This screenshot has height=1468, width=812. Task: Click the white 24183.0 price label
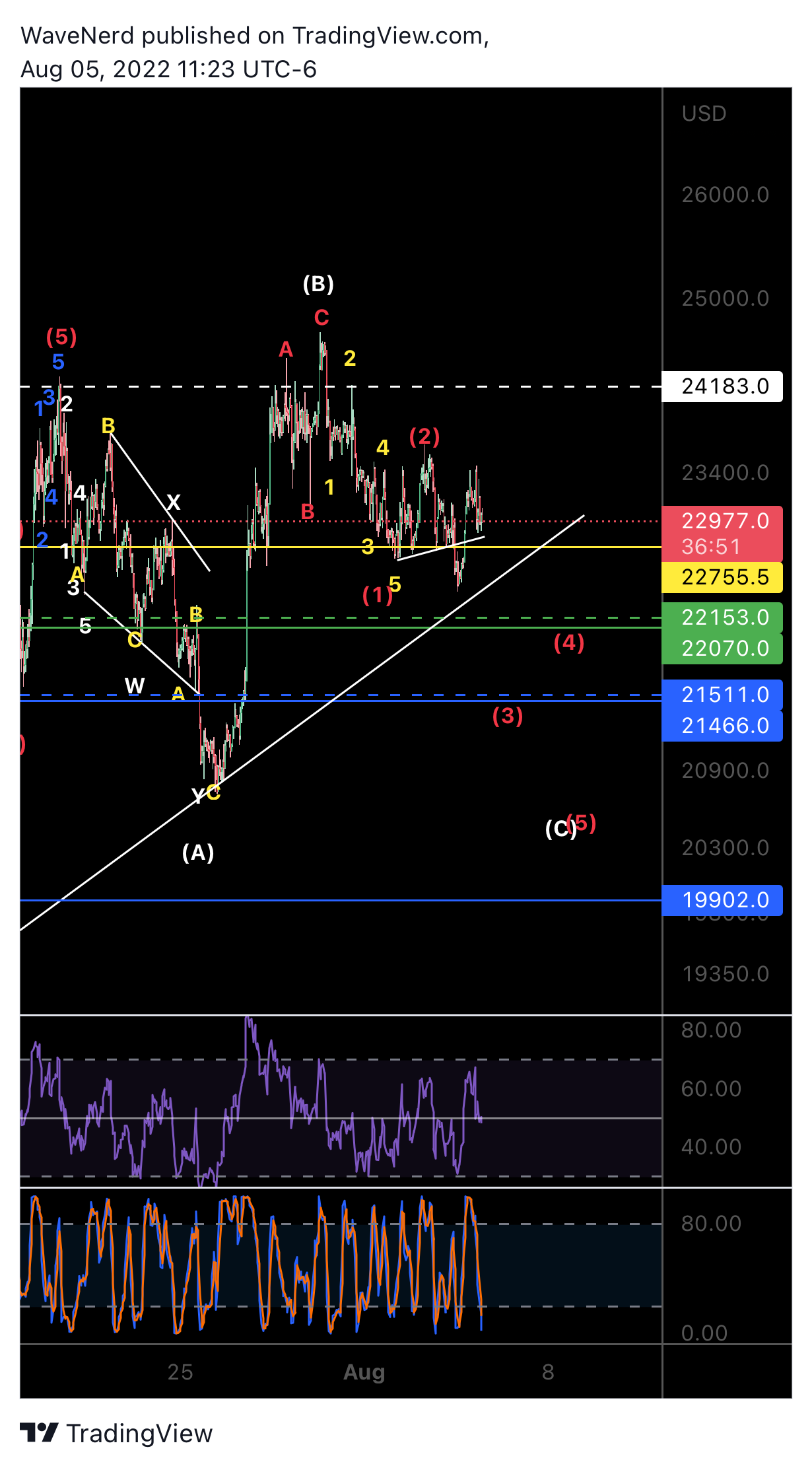(x=722, y=386)
